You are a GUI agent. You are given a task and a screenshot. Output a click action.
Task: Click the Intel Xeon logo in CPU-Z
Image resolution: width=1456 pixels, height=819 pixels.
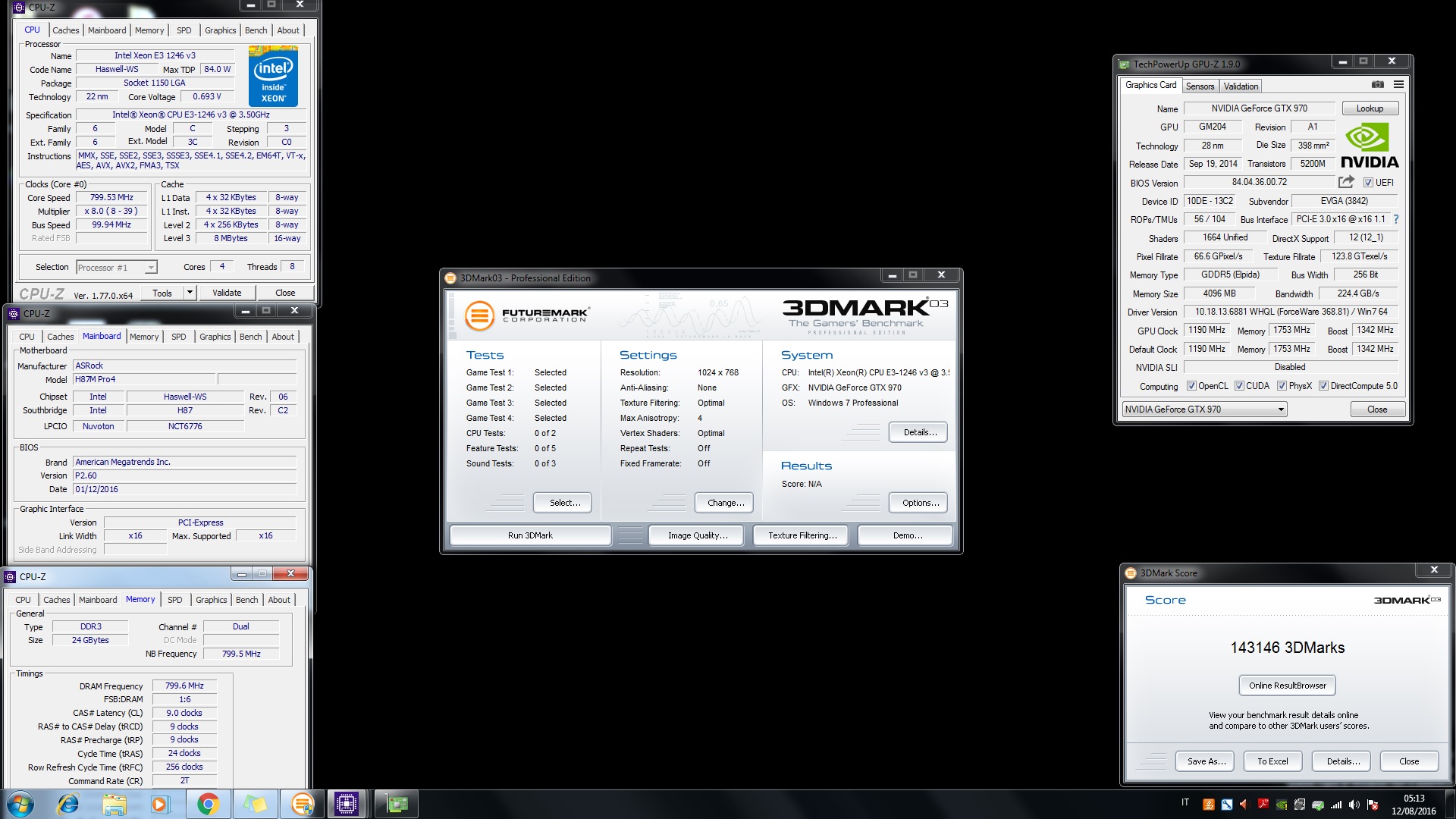pyautogui.click(x=273, y=76)
